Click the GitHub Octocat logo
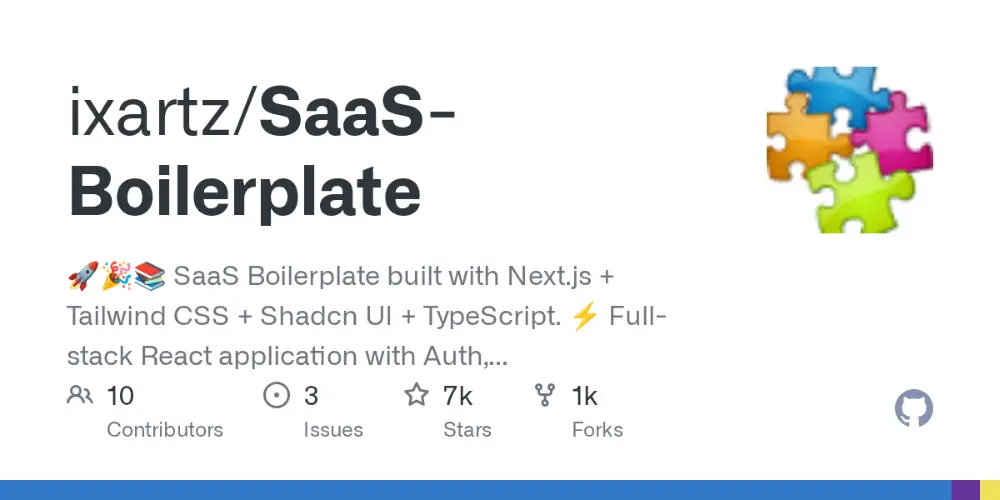 (913, 408)
